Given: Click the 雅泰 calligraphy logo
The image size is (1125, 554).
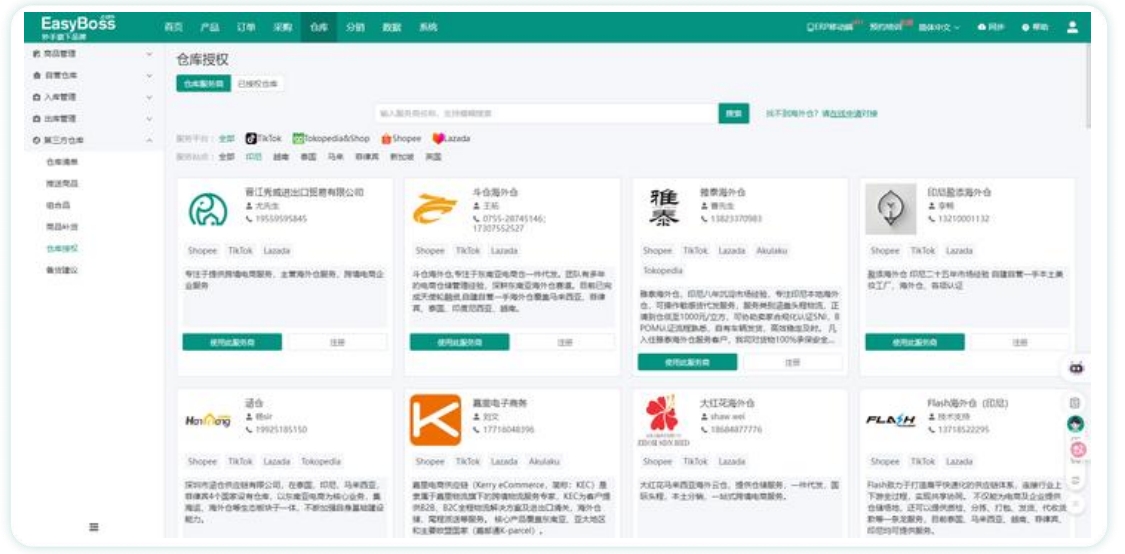Looking at the screenshot, I should point(664,207).
